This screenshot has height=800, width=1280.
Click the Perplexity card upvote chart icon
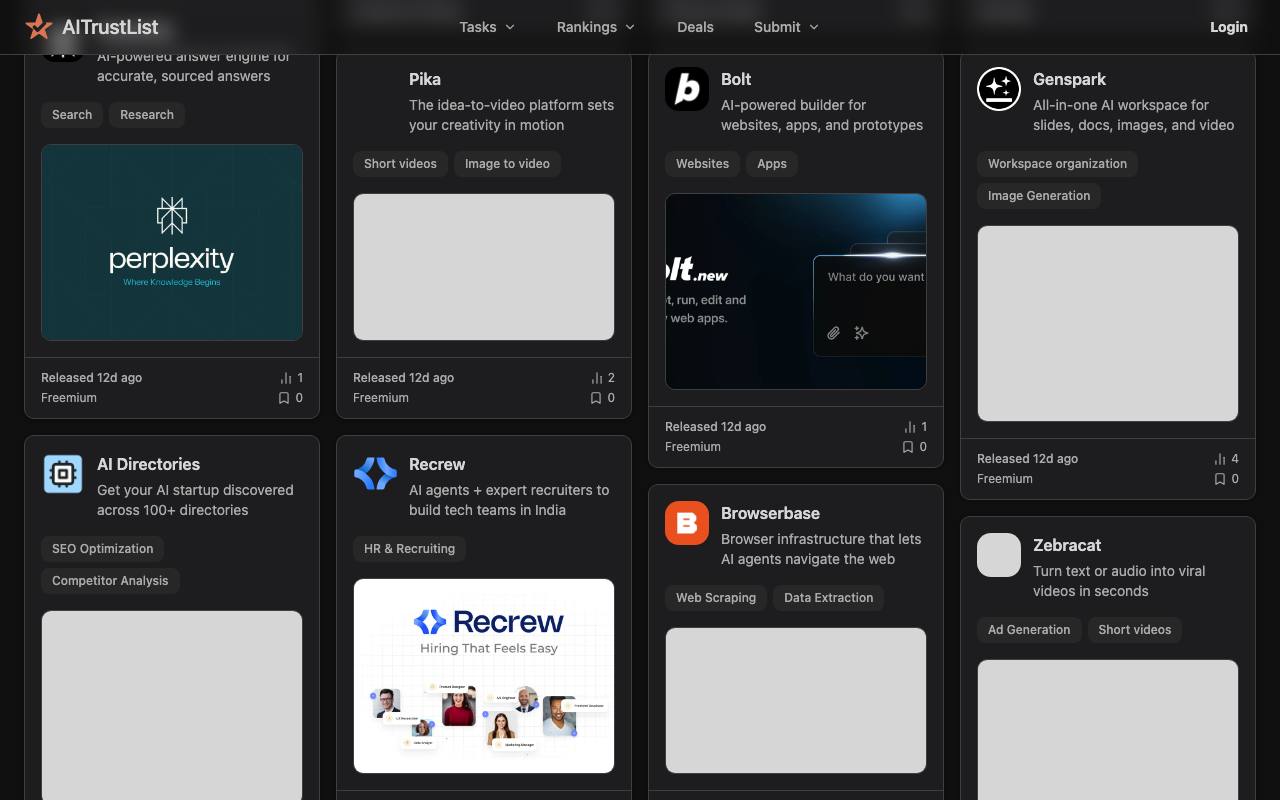tap(286, 378)
